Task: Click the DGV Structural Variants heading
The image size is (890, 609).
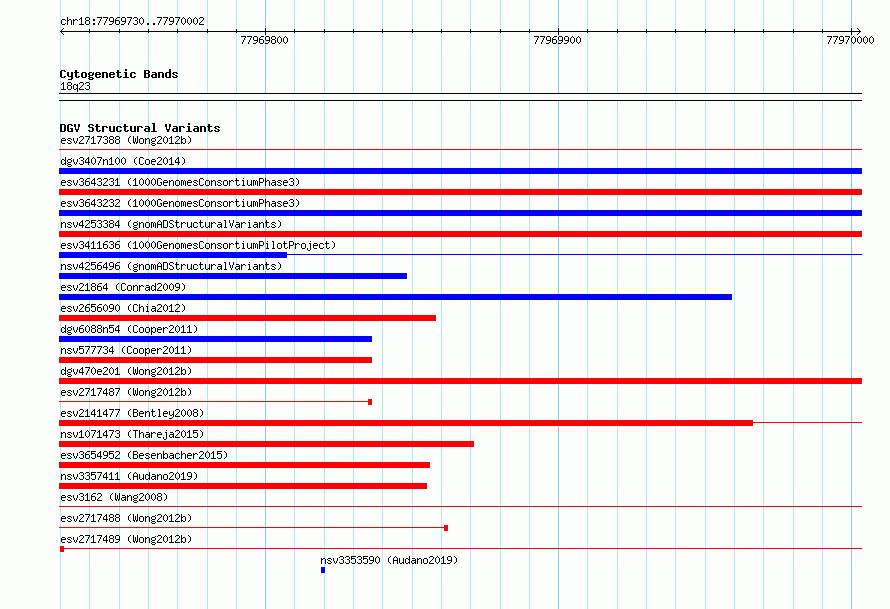Action: pos(140,128)
